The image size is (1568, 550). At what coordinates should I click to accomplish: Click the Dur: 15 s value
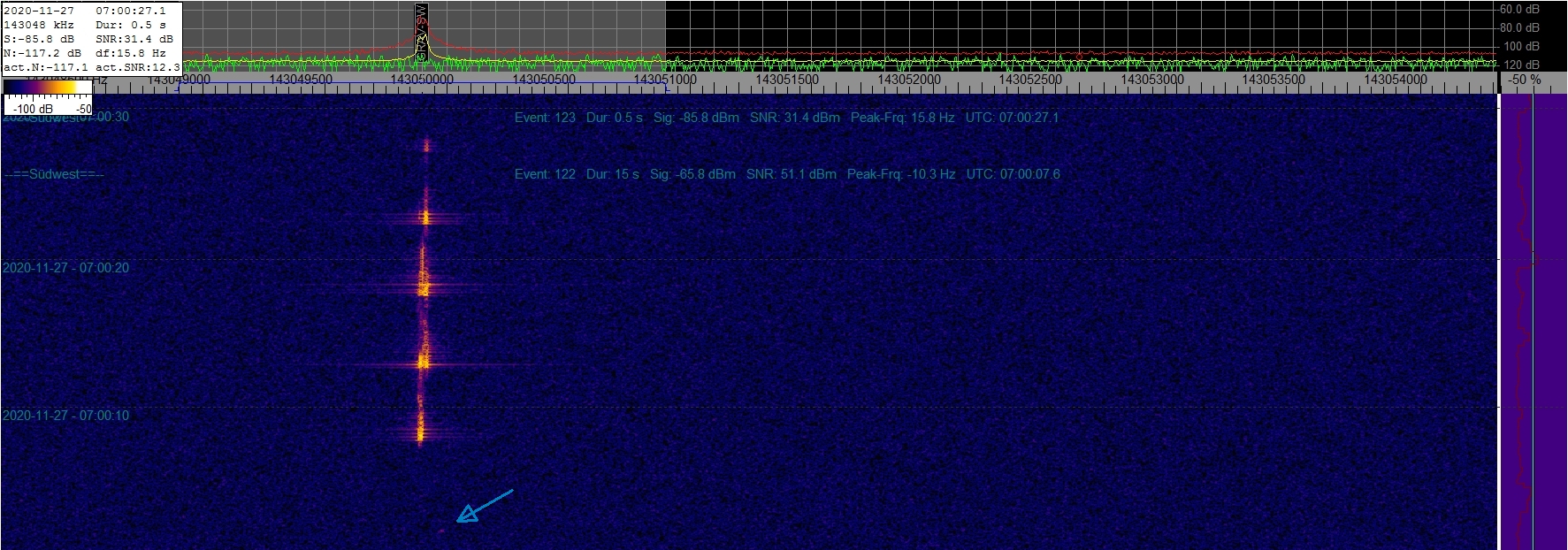pos(612,174)
